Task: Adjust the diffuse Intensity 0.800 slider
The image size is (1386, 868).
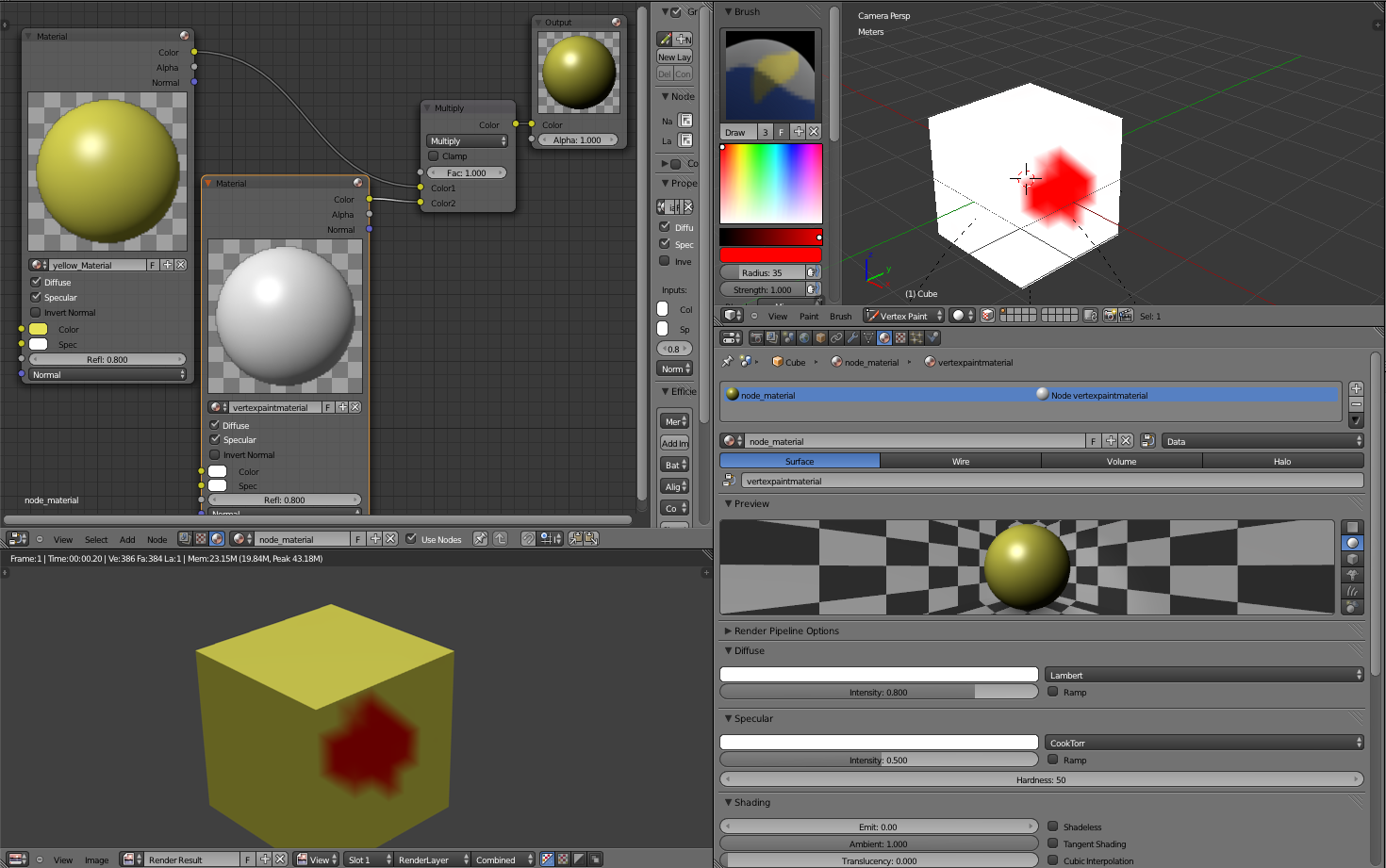Action: click(879, 692)
